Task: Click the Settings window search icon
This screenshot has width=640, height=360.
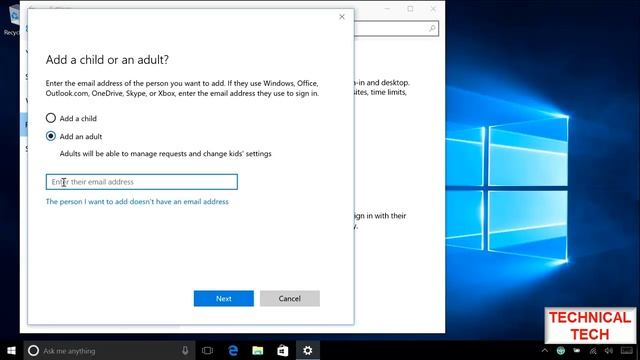Action: tap(432, 28)
